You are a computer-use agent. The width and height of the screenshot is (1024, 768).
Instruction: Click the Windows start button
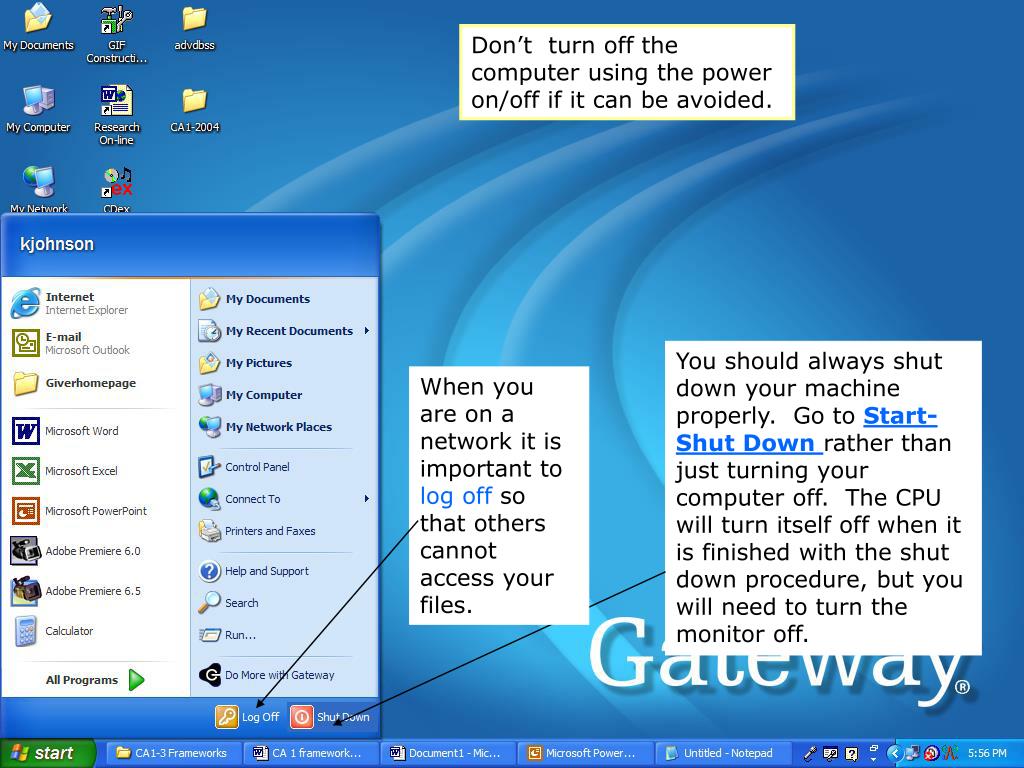point(47,753)
